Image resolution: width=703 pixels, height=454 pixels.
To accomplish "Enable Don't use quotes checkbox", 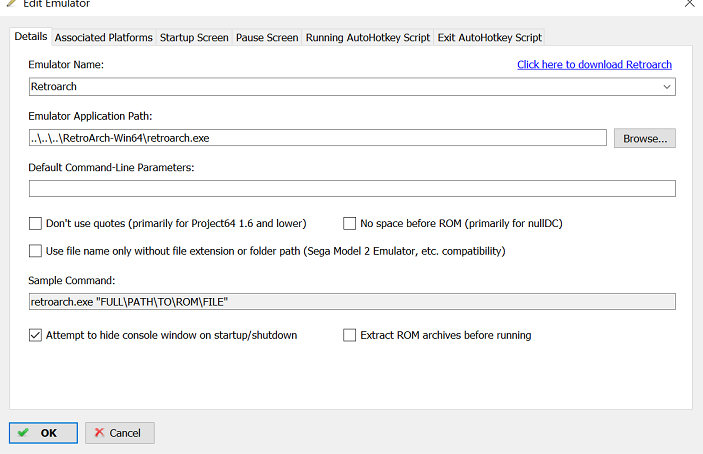I will pyautogui.click(x=35, y=223).
